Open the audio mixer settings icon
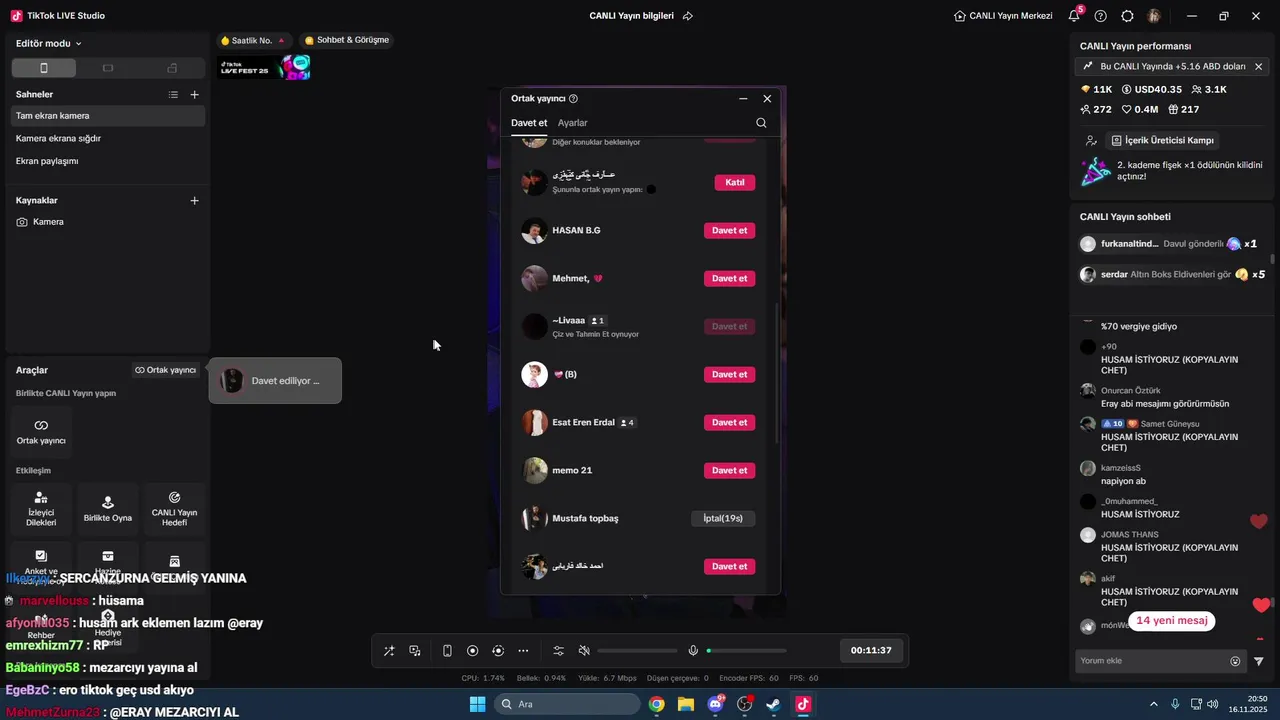 point(559,651)
